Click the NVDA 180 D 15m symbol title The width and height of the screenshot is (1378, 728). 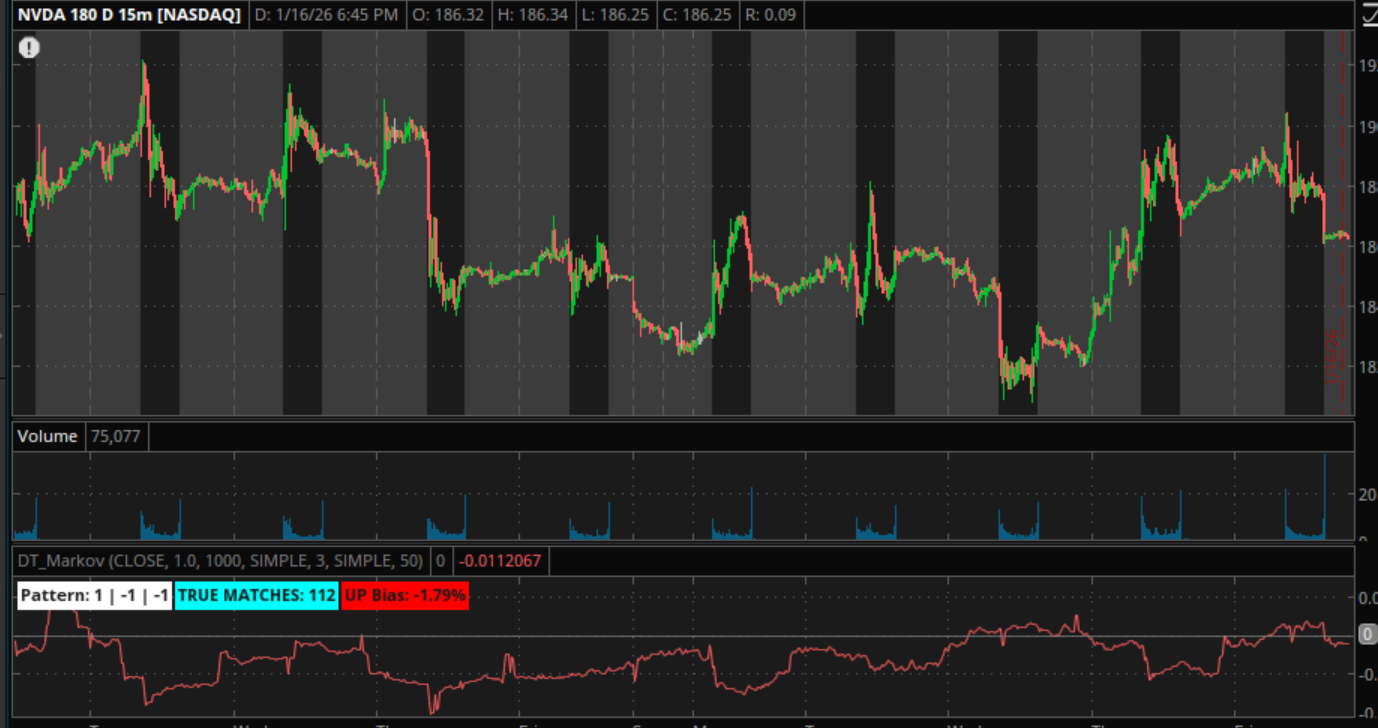tap(129, 15)
